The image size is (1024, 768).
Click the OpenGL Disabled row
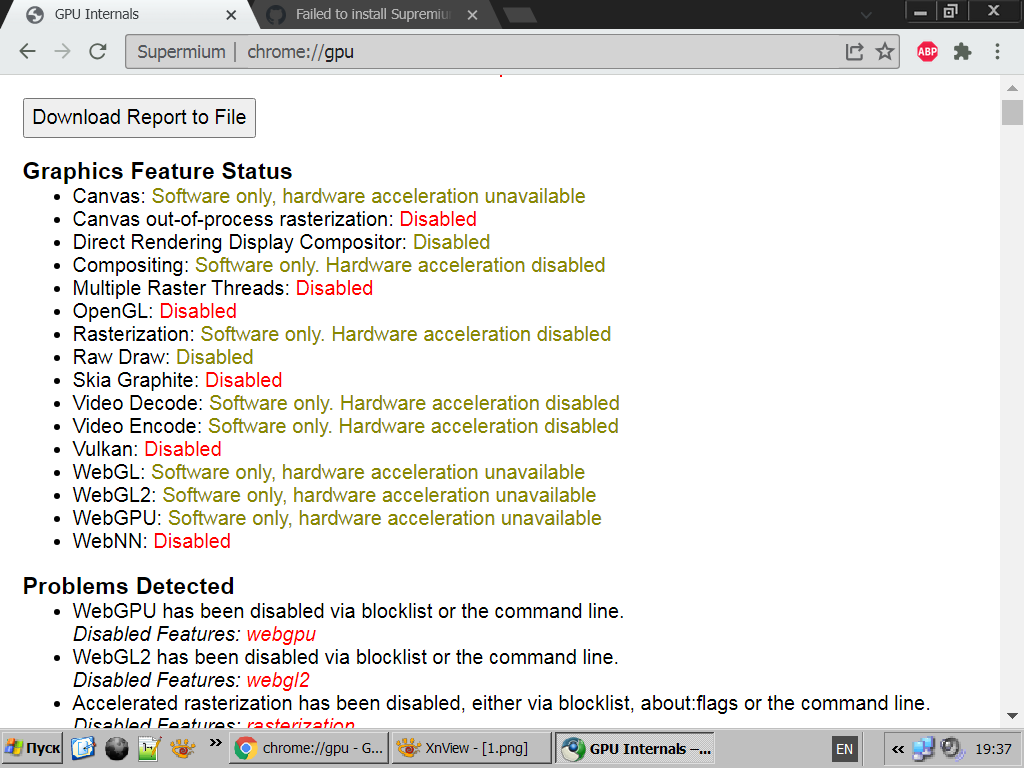click(155, 311)
